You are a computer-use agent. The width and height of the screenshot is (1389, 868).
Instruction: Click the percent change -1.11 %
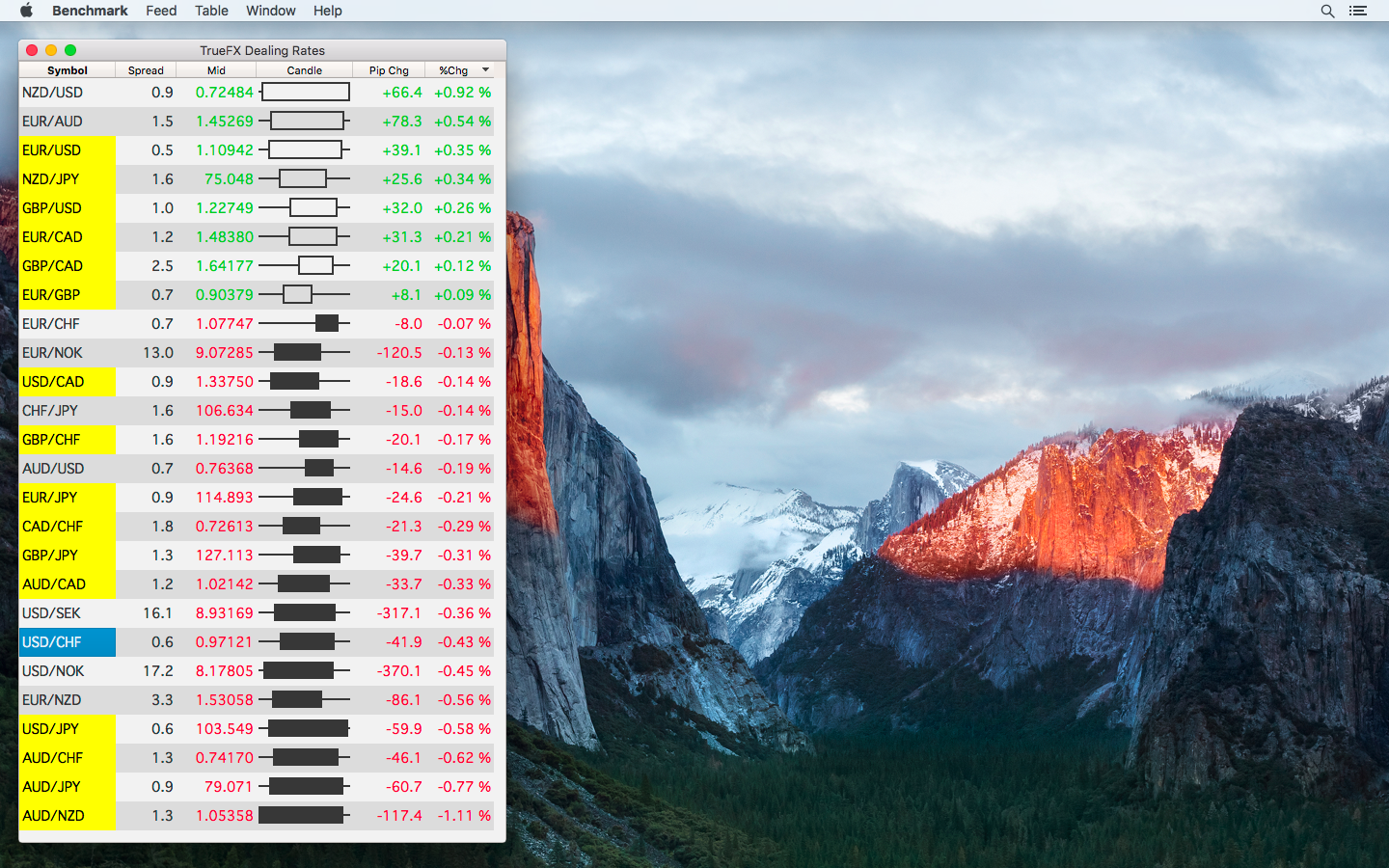(x=464, y=816)
